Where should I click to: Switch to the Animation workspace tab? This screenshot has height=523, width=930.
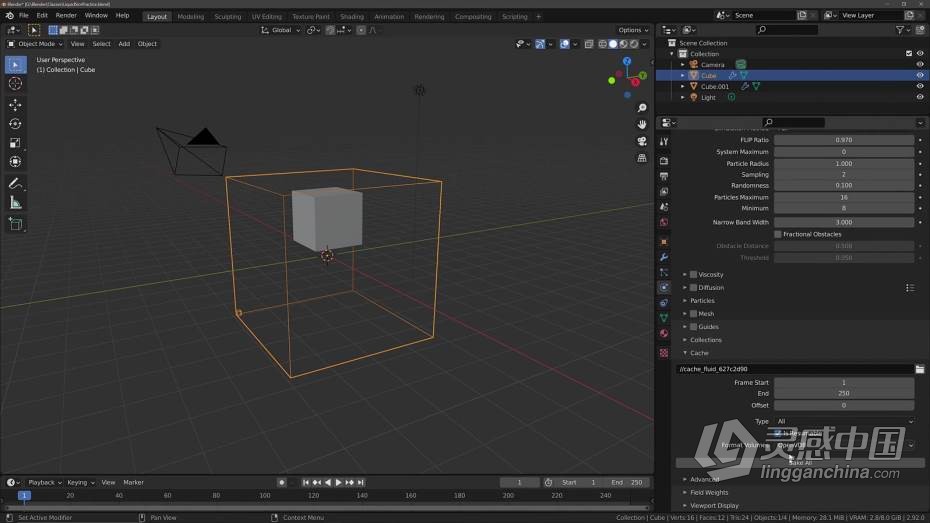[389, 17]
